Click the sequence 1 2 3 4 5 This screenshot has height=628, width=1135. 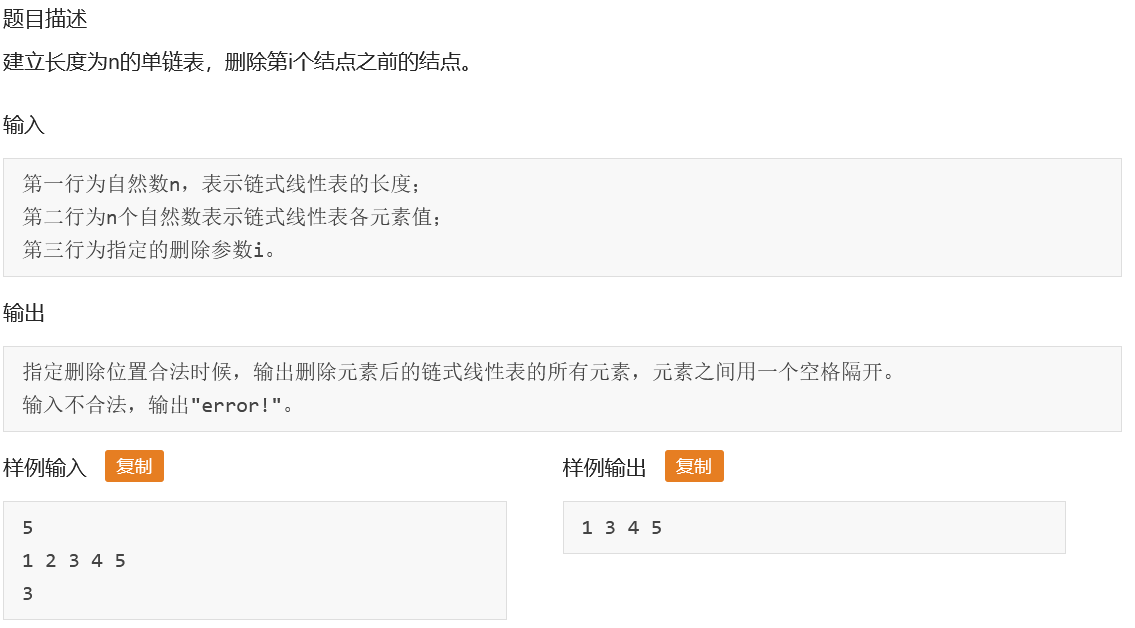[73, 560]
